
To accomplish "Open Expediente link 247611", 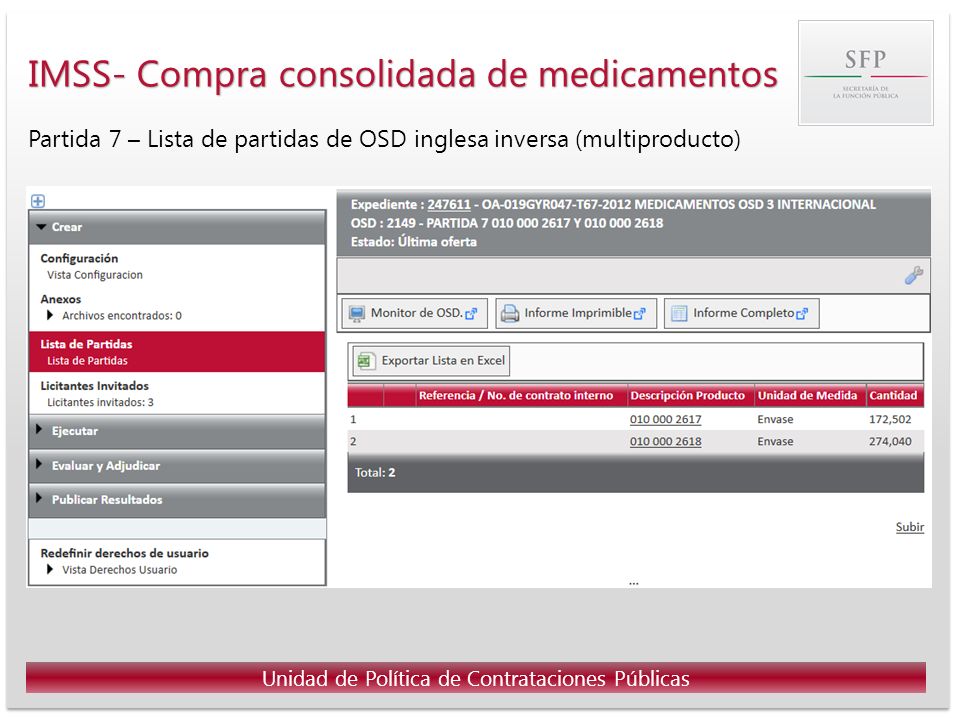I will 449,204.
